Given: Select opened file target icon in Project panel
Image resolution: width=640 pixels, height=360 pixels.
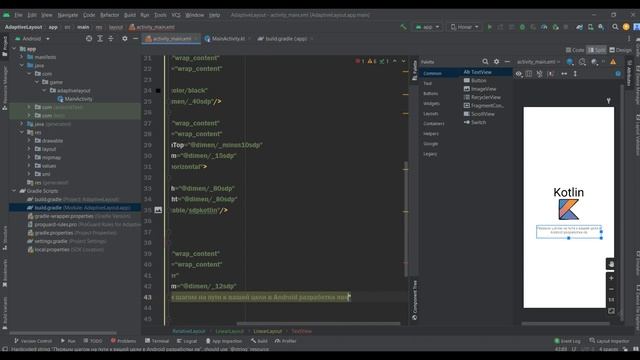Looking at the screenshot, I should [x=89, y=38].
